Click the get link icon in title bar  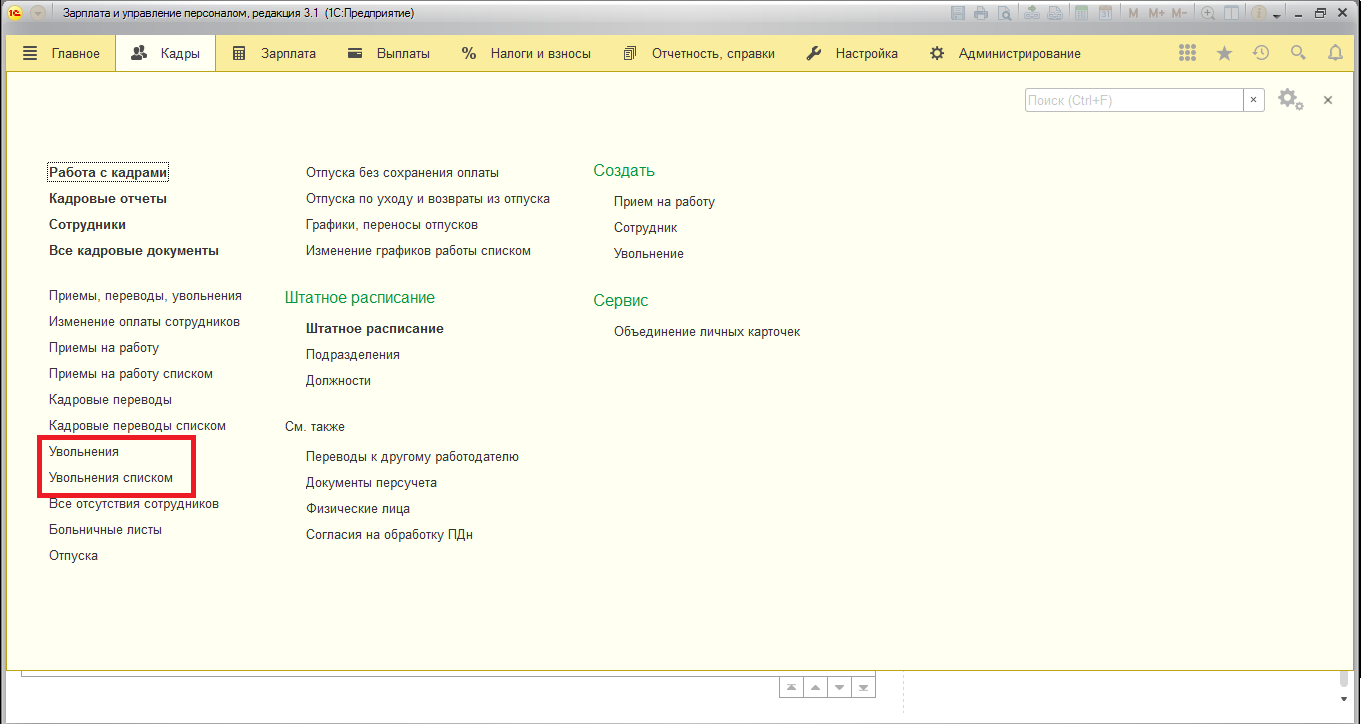1032,13
